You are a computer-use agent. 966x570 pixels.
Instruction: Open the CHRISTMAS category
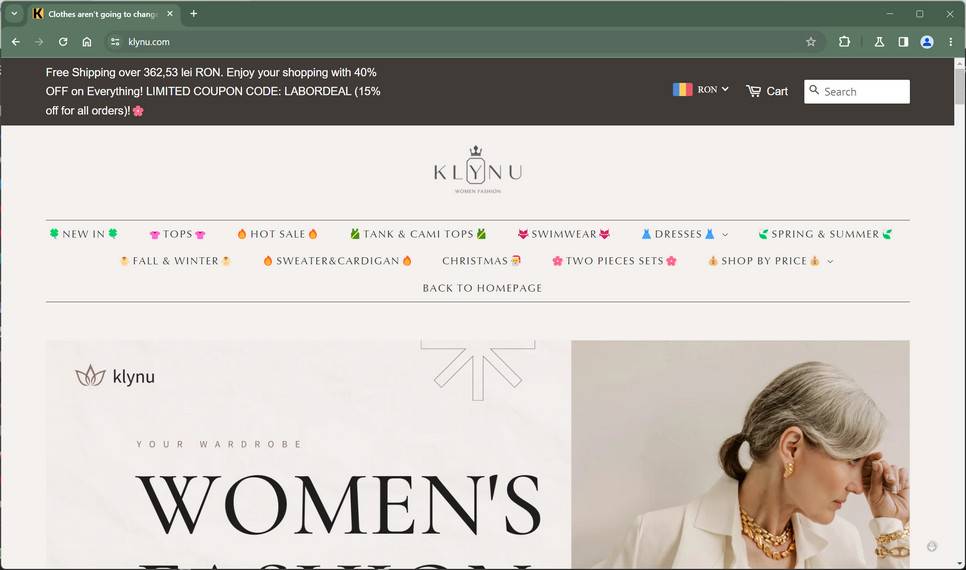point(481,261)
